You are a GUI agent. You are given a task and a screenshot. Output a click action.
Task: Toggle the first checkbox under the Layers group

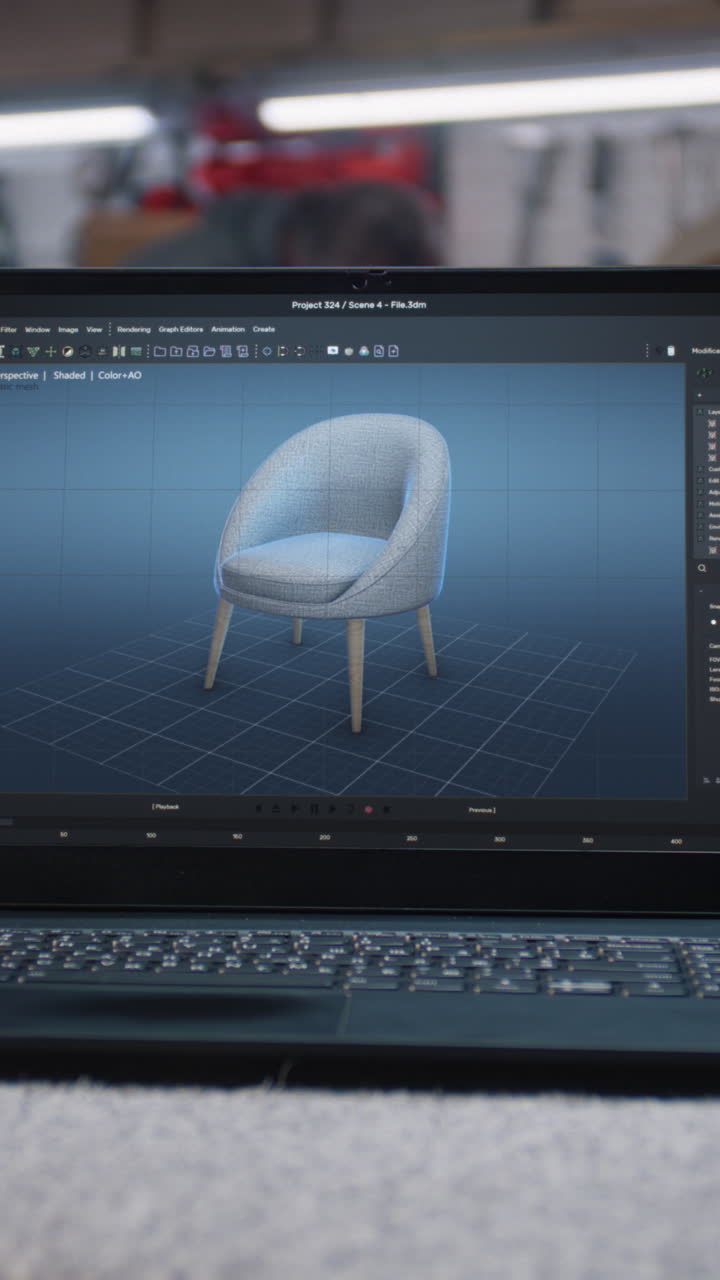pyautogui.click(x=712, y=423)
